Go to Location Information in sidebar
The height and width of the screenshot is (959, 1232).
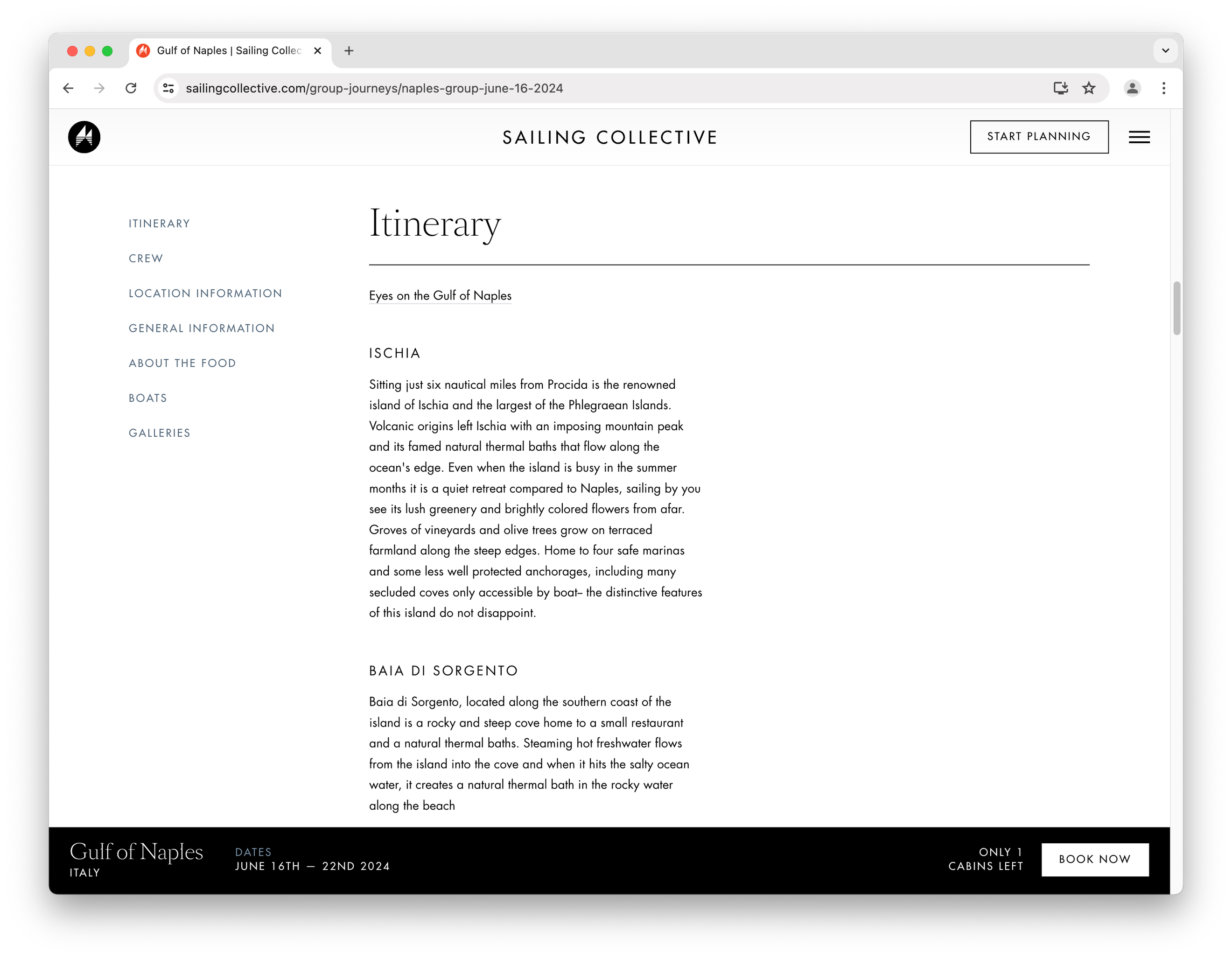(x=205, y=294)
